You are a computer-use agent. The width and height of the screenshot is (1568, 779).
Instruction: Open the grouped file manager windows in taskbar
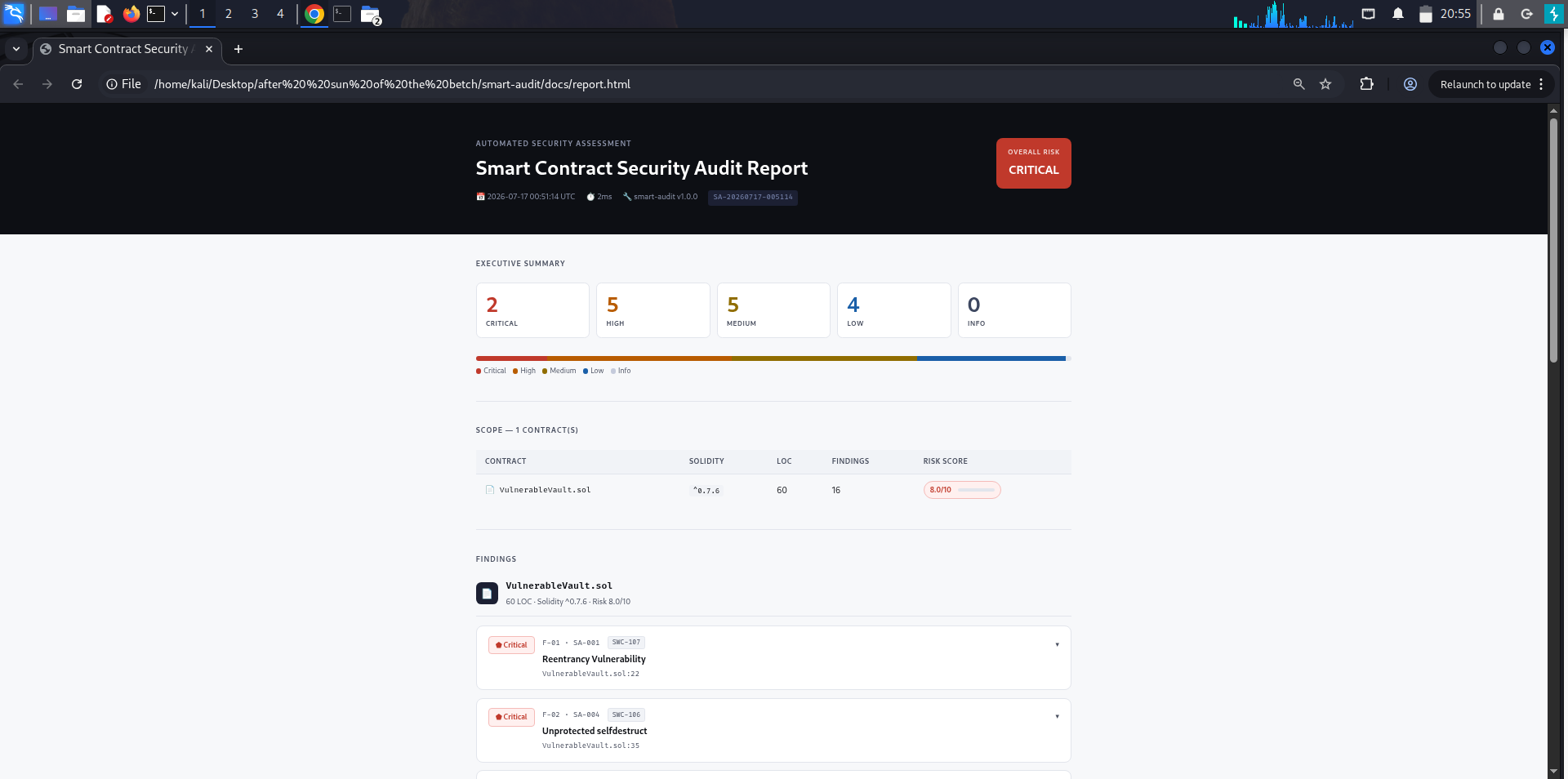point(371,15)
